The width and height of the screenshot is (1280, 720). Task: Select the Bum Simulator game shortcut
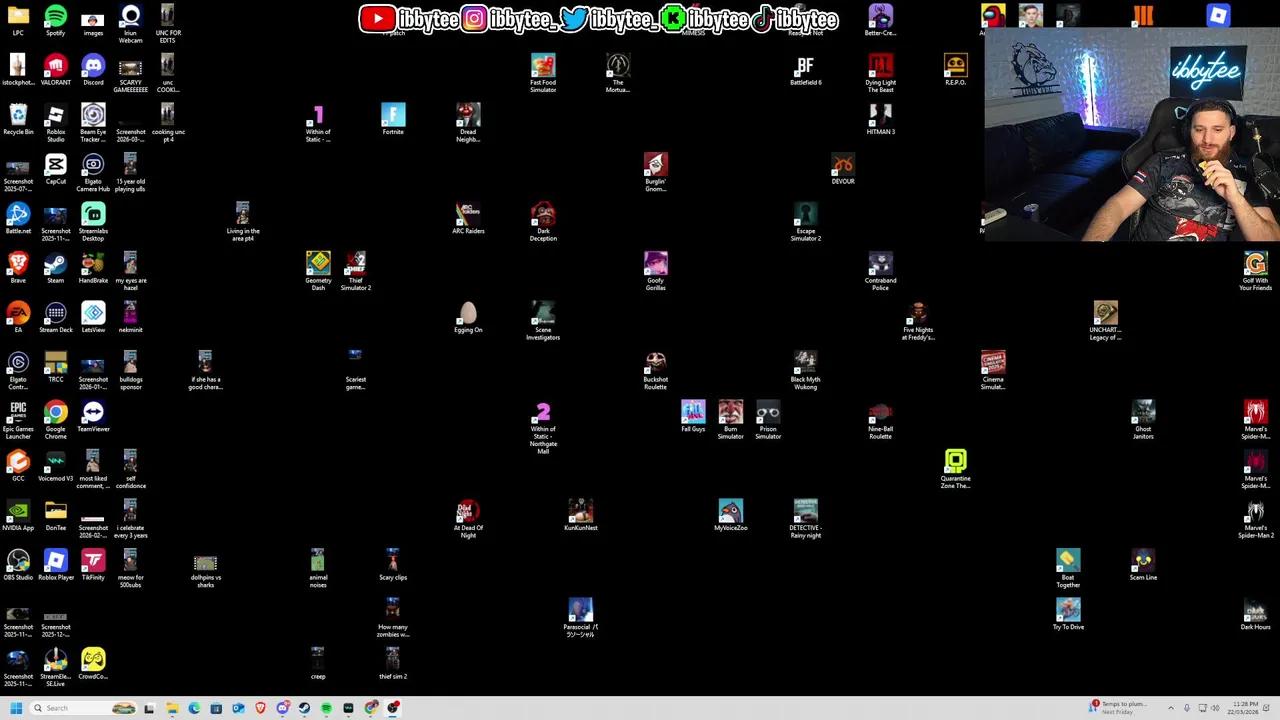(730, 421)
